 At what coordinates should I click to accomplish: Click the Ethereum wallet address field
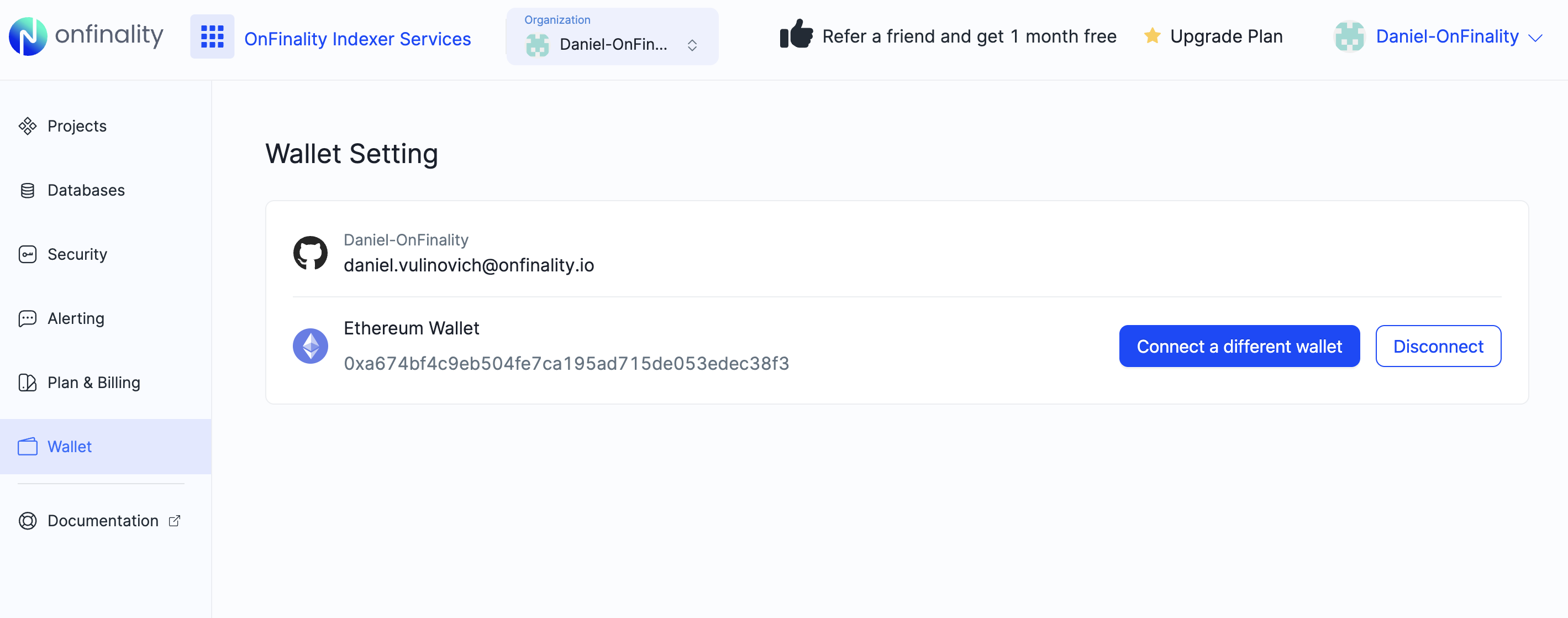566,363
